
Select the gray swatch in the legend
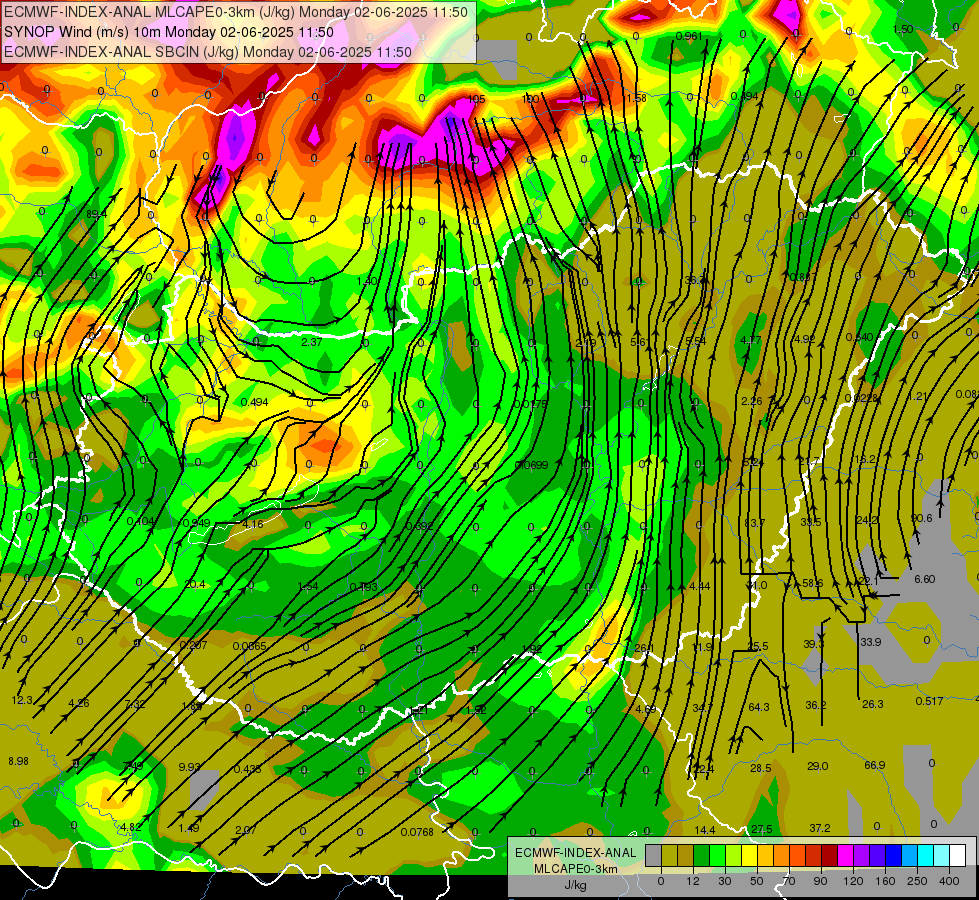pyautogui.click(x=653, y=855)
